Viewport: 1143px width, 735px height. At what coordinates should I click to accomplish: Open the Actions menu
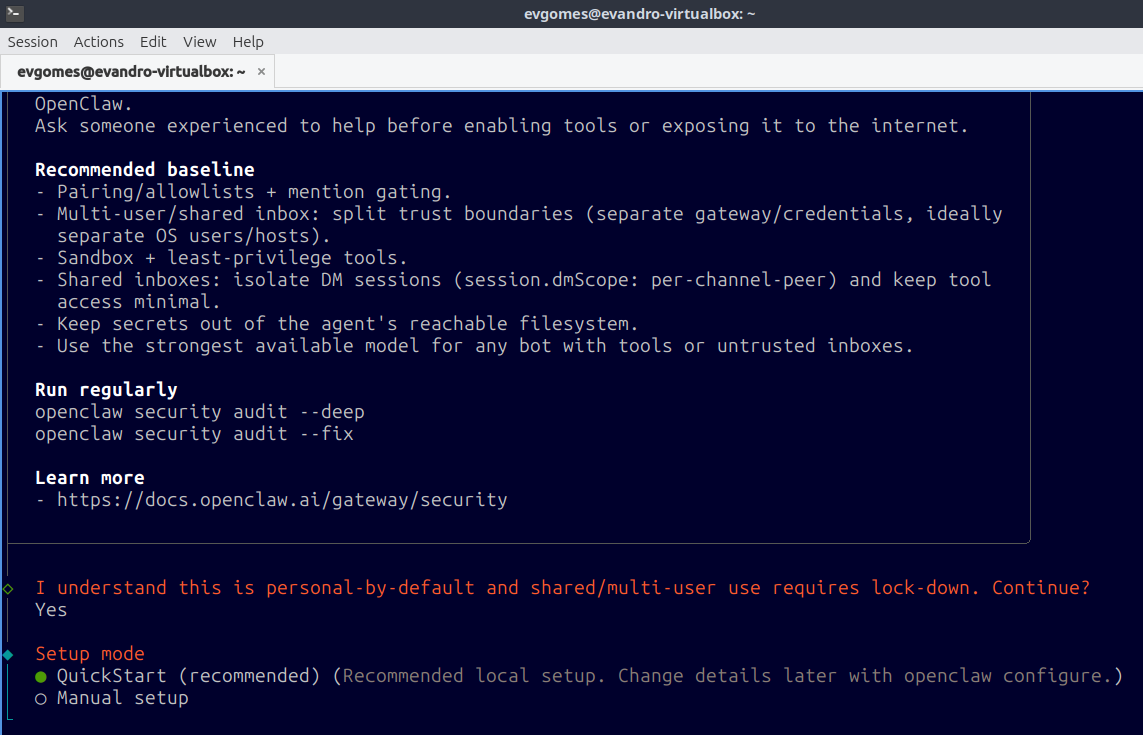pos(98,42)
